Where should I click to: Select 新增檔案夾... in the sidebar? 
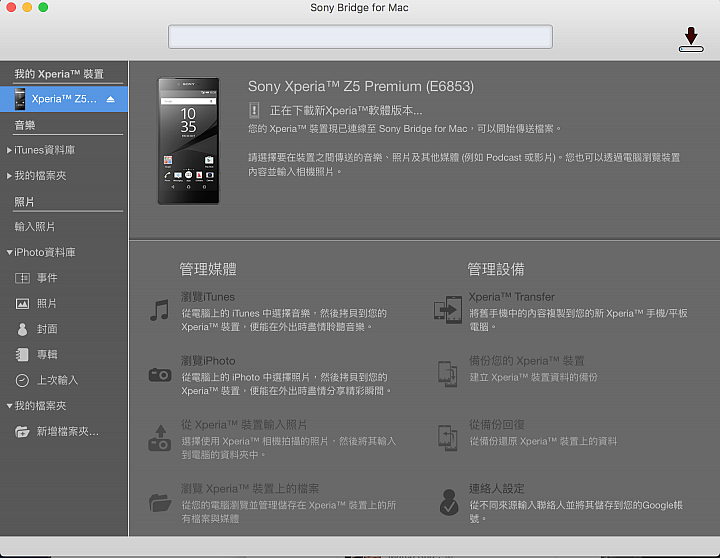(x=68, y=432)
